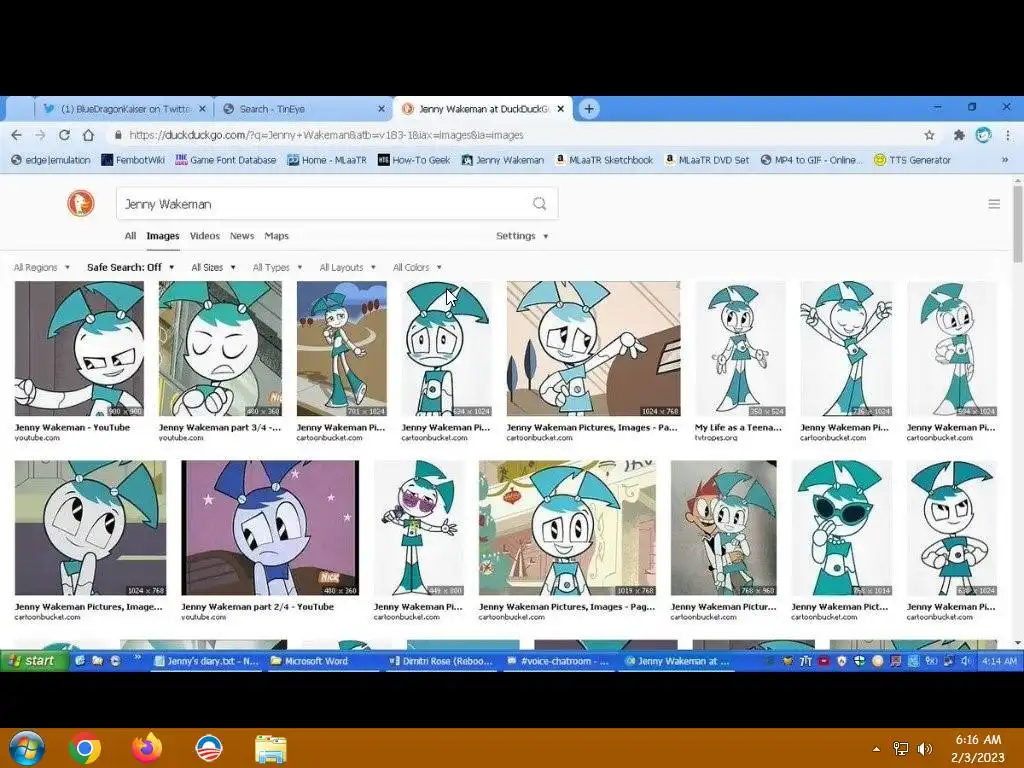Viewport: 1024px width, 768px height.
Task: Show hidden tray icons arrow
Action: (876, 749)
